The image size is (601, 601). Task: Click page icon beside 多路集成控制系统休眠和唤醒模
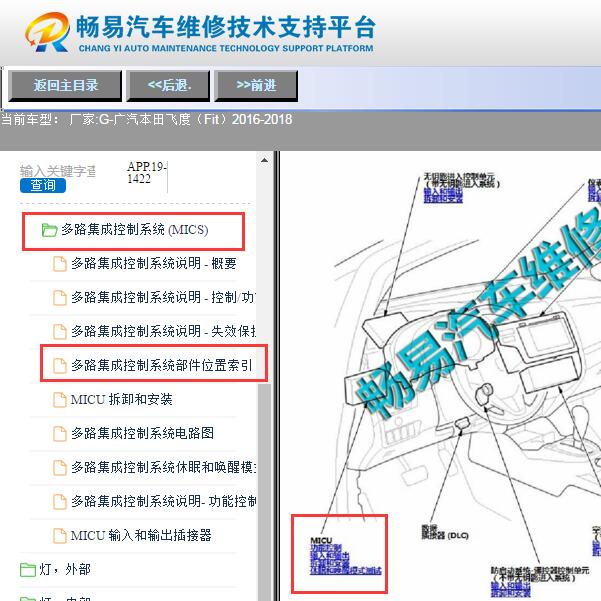59,468
